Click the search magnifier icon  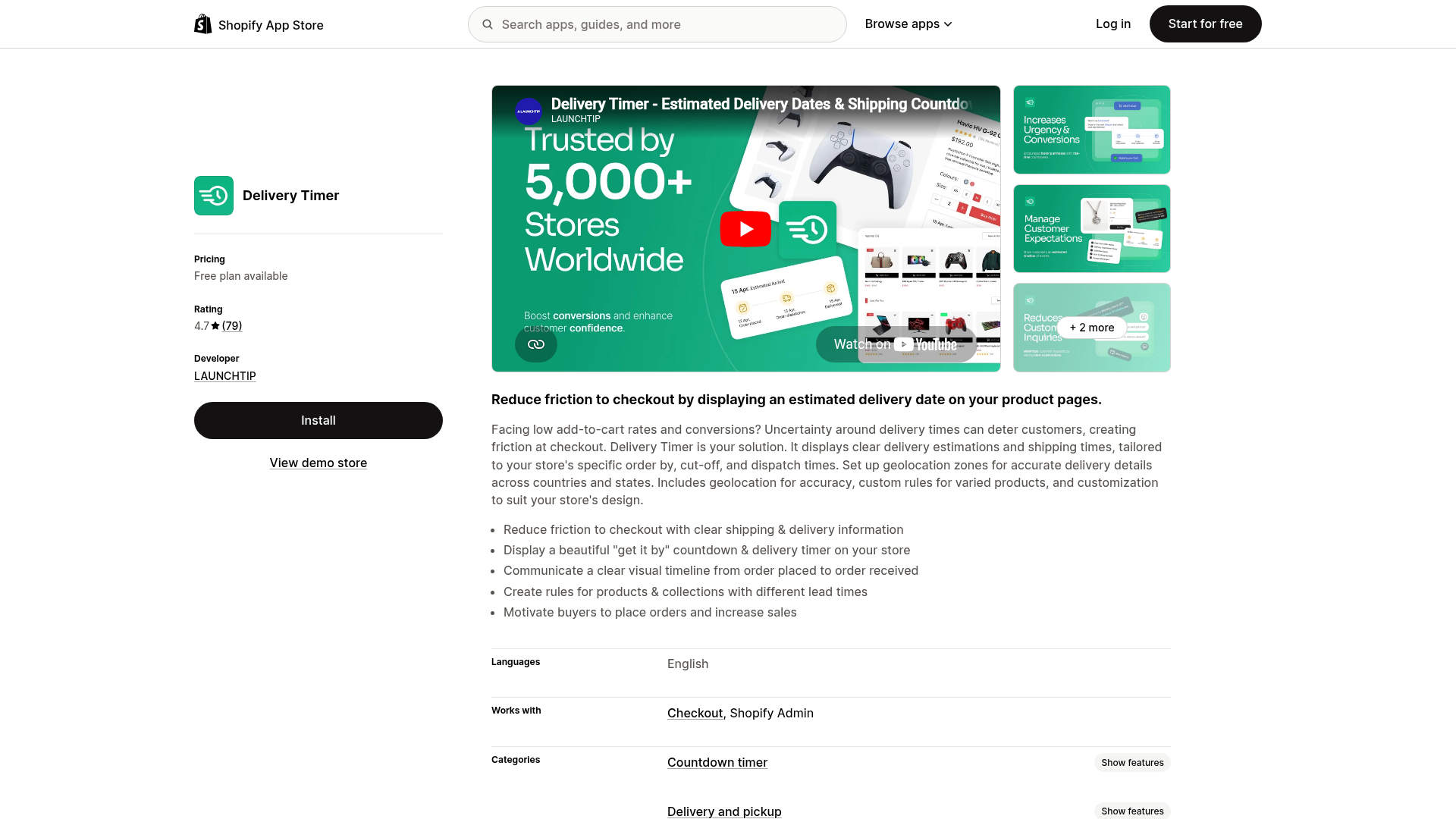[488, 24]
